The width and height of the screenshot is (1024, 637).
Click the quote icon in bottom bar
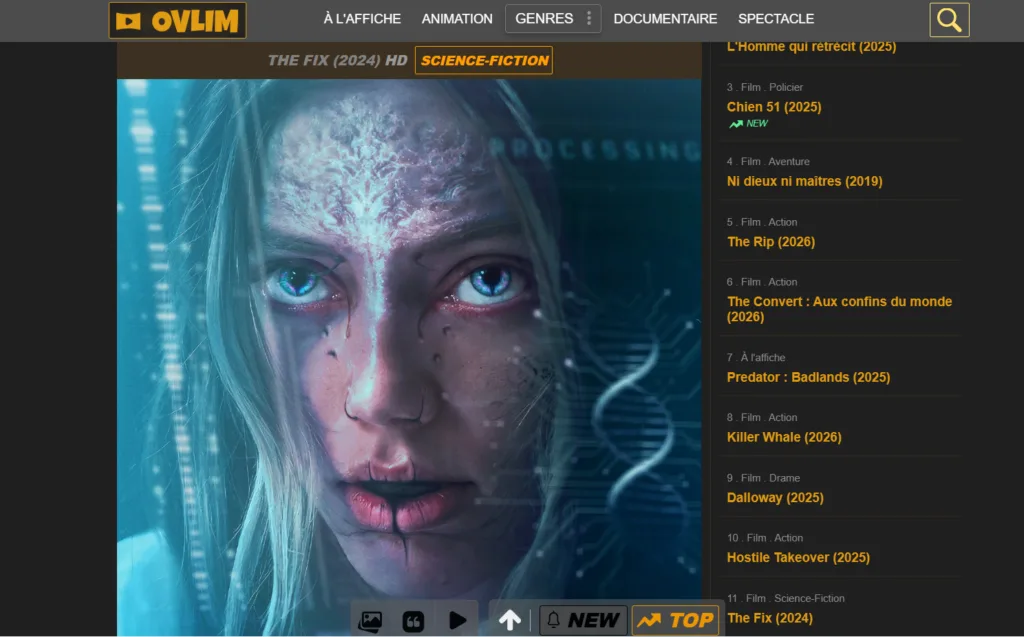[413, 621]
